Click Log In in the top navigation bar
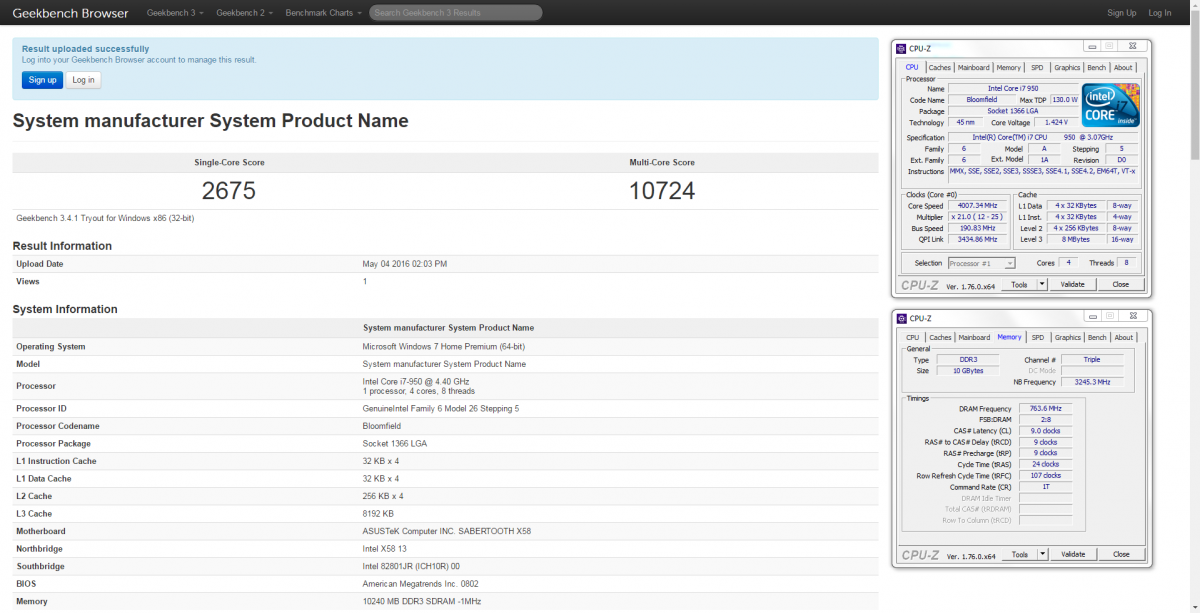Viewport: 1200px width, 613px height. tap(1160, 13)
